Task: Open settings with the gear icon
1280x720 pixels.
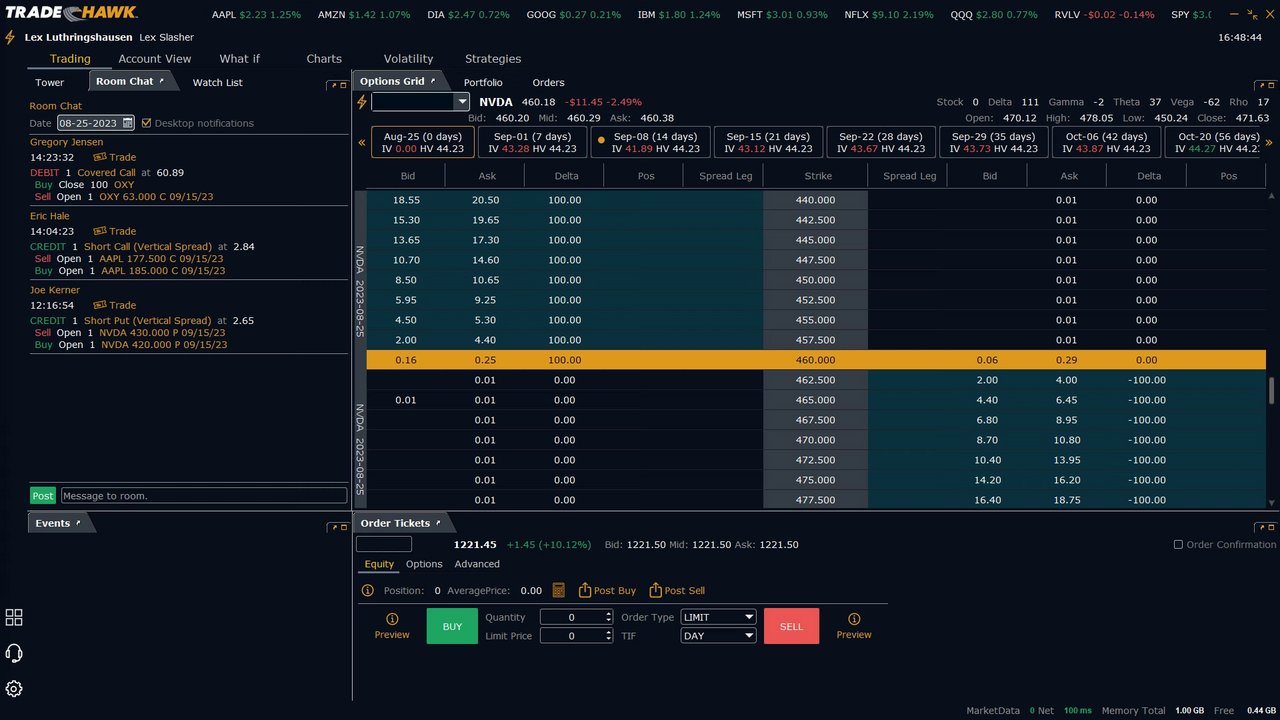Action: [x=14, y=689]
